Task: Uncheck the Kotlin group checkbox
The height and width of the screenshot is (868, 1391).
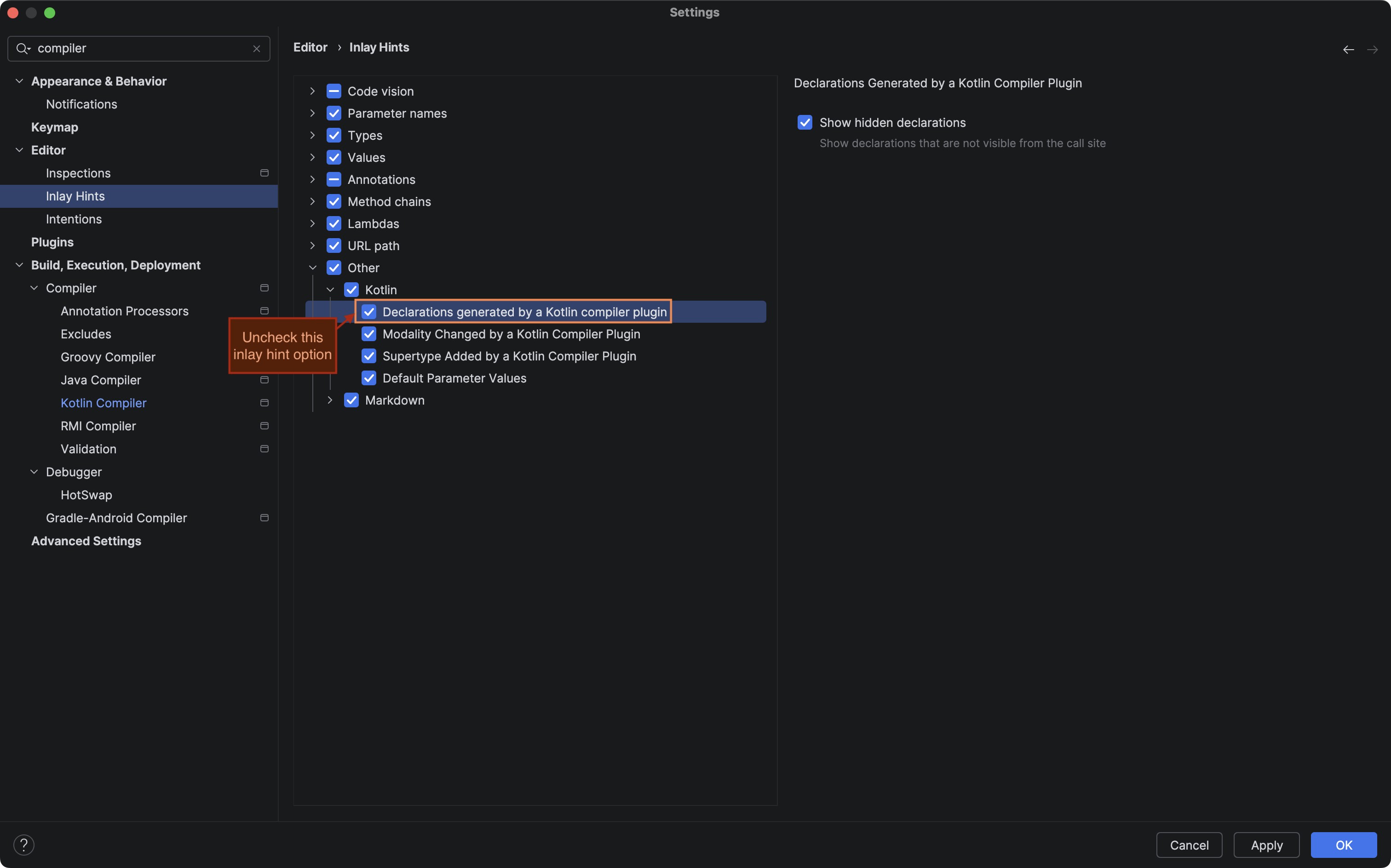Action: [x=351, y=290]
